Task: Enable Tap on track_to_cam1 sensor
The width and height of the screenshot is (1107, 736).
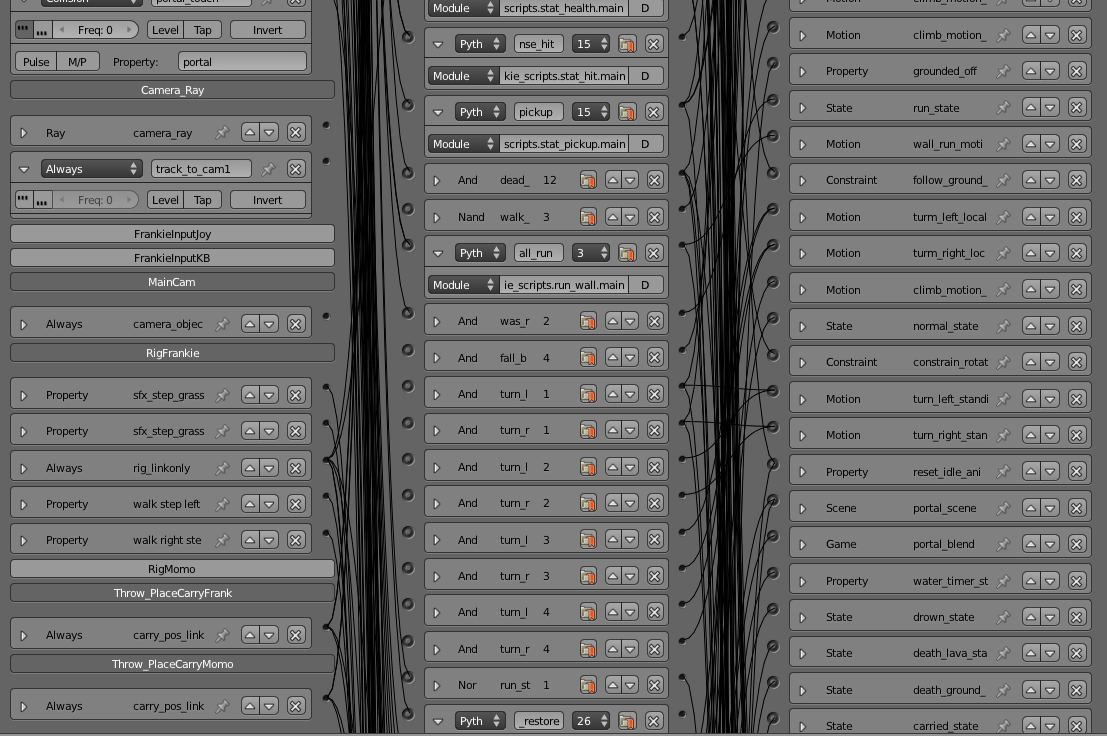Action: [203, 200]
